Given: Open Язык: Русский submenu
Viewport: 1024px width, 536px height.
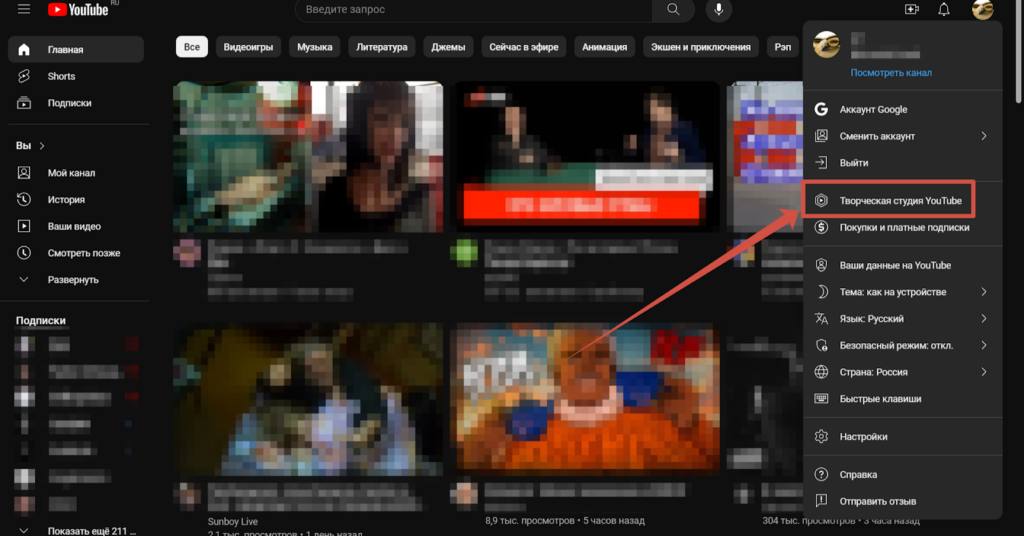Looking at the screenshot, I should (x=903, y=319).
